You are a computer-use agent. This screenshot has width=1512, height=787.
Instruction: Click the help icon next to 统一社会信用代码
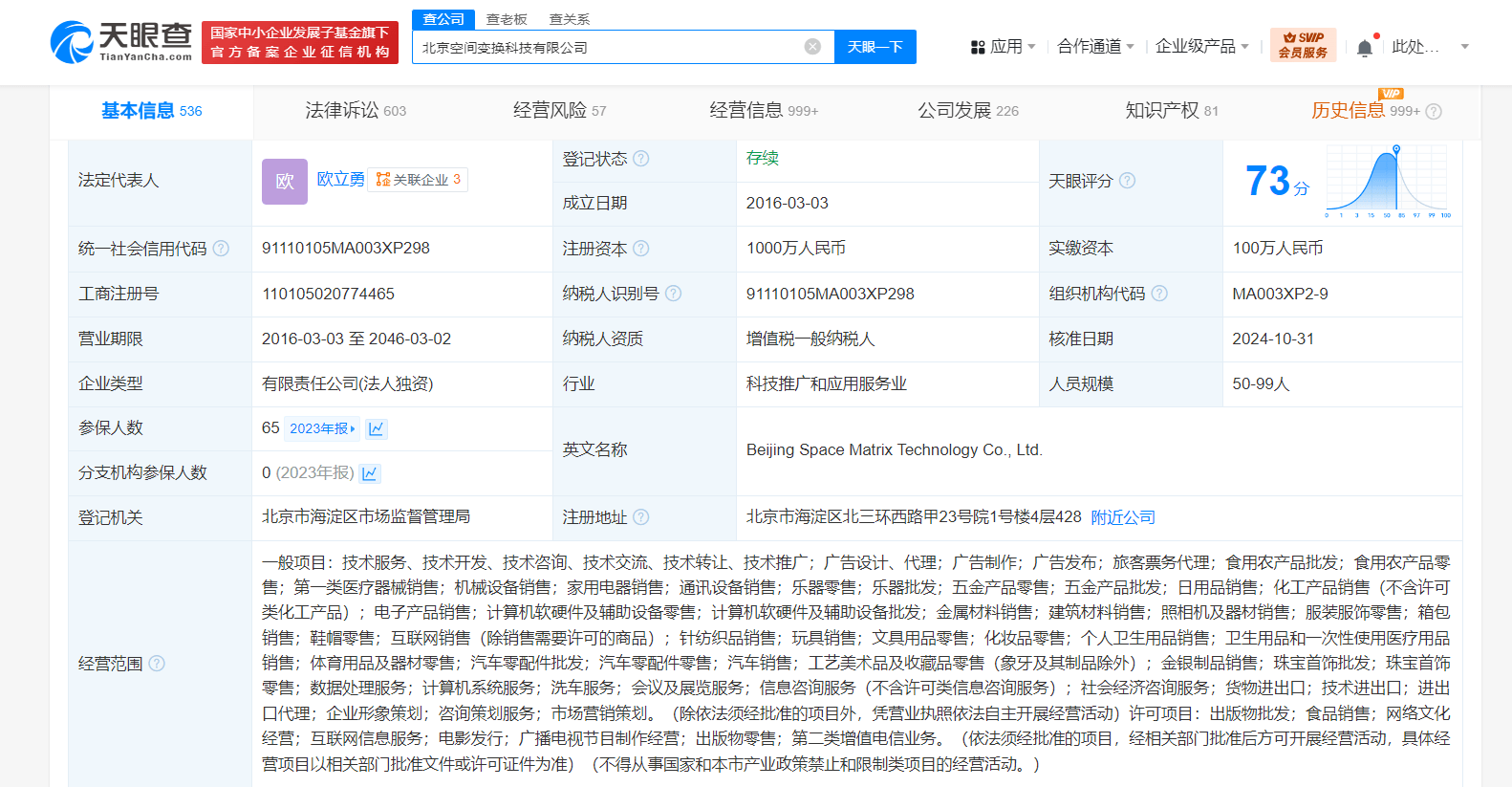(x=221, y=249)
